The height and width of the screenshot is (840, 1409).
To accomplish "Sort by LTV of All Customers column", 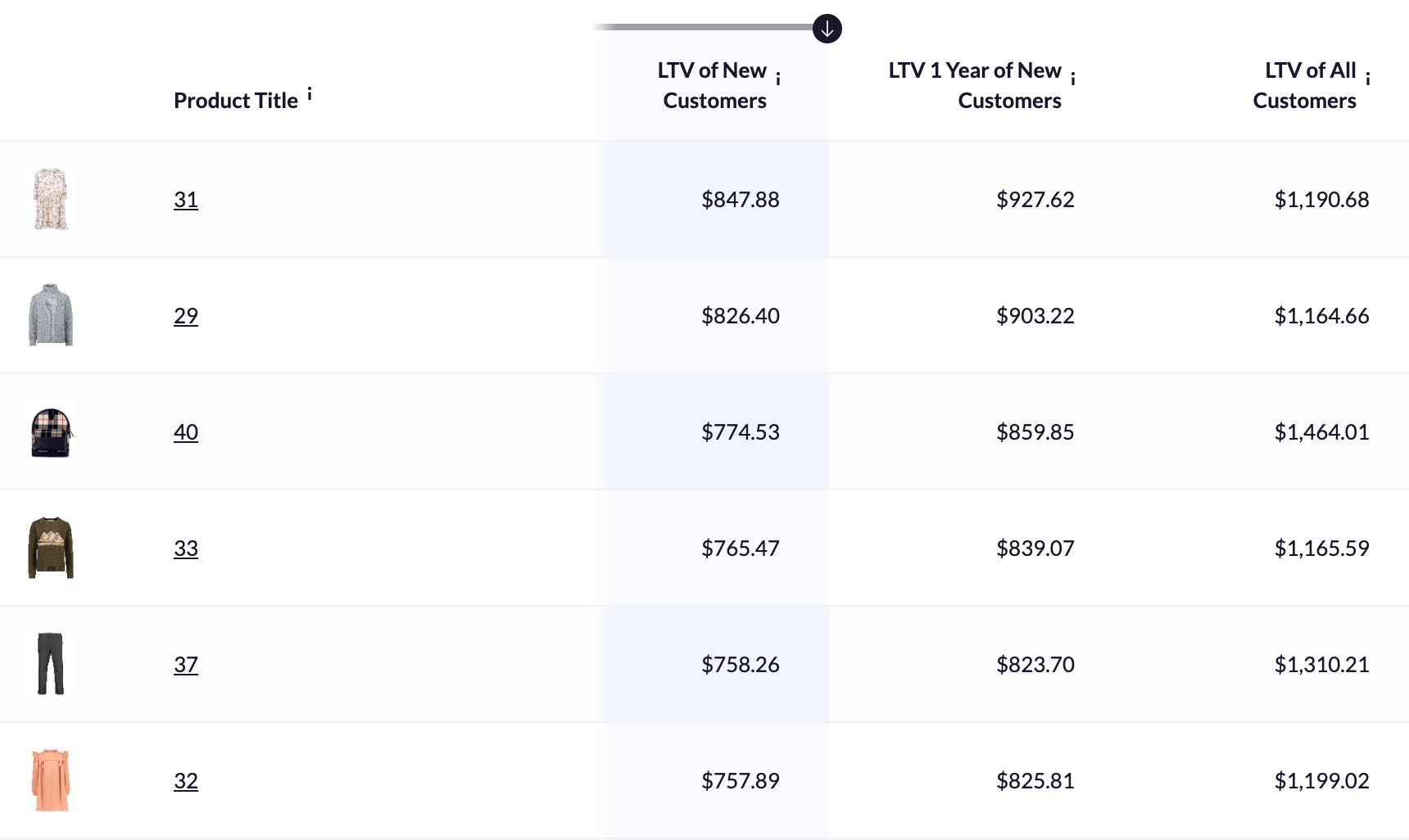I will click(1304, 85).
